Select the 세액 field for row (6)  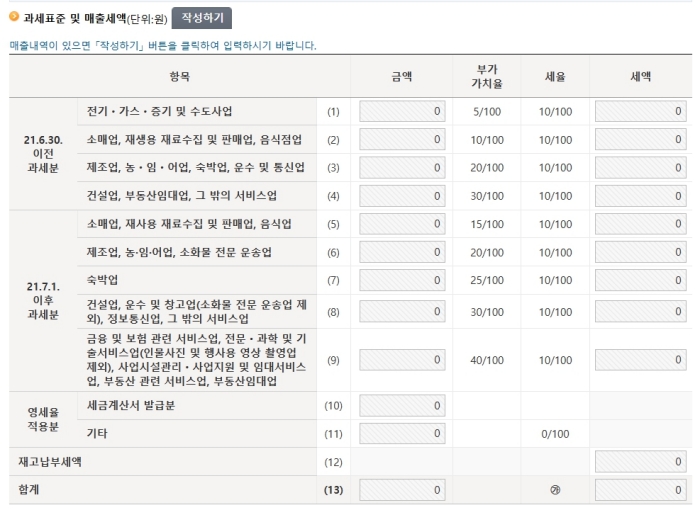[641, 252]
